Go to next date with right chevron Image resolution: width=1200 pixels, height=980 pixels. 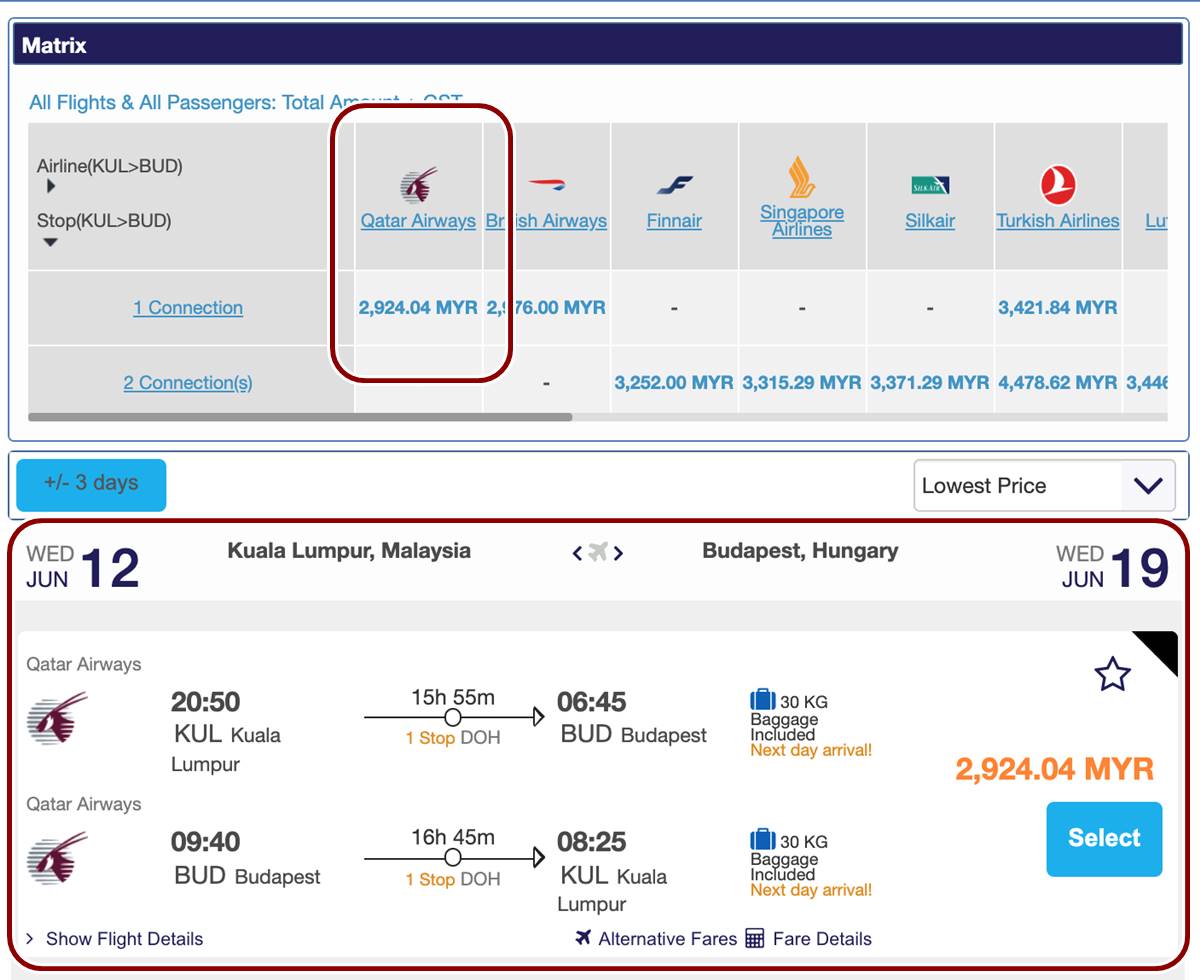[619, 553]
